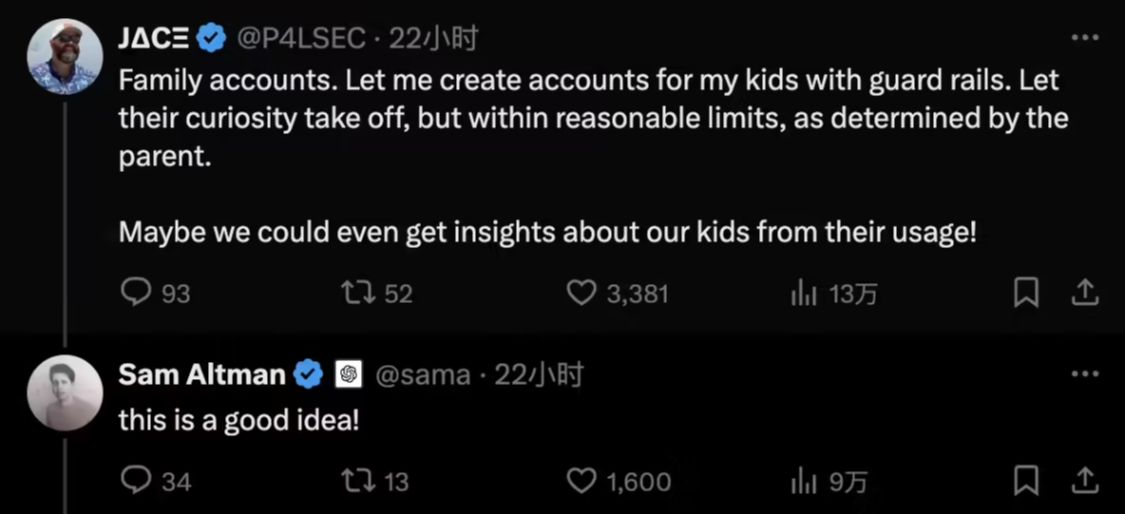The image size is (1125, 514).
Task: View analytics on JACE's tweet
Action: pyautogui.click(x=801, y=293)
